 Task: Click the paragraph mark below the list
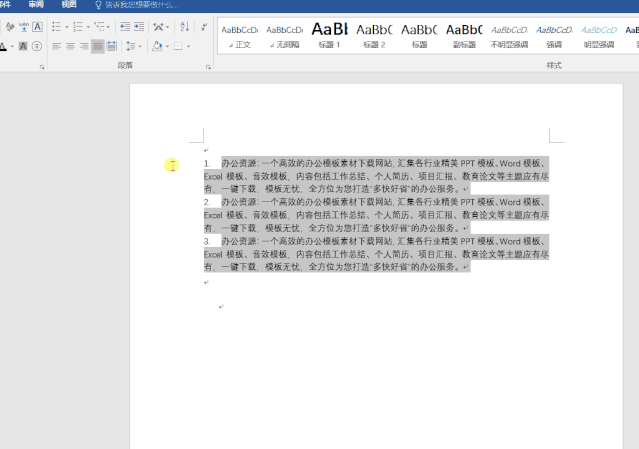pos(206,282)
